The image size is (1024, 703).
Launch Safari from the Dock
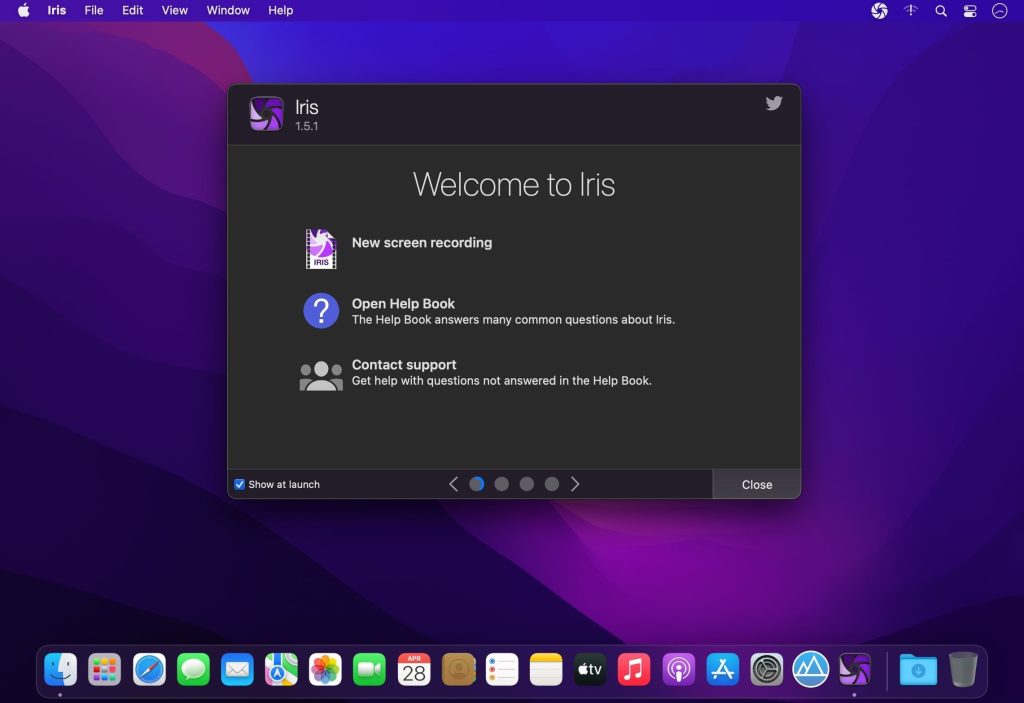[149, 669]
